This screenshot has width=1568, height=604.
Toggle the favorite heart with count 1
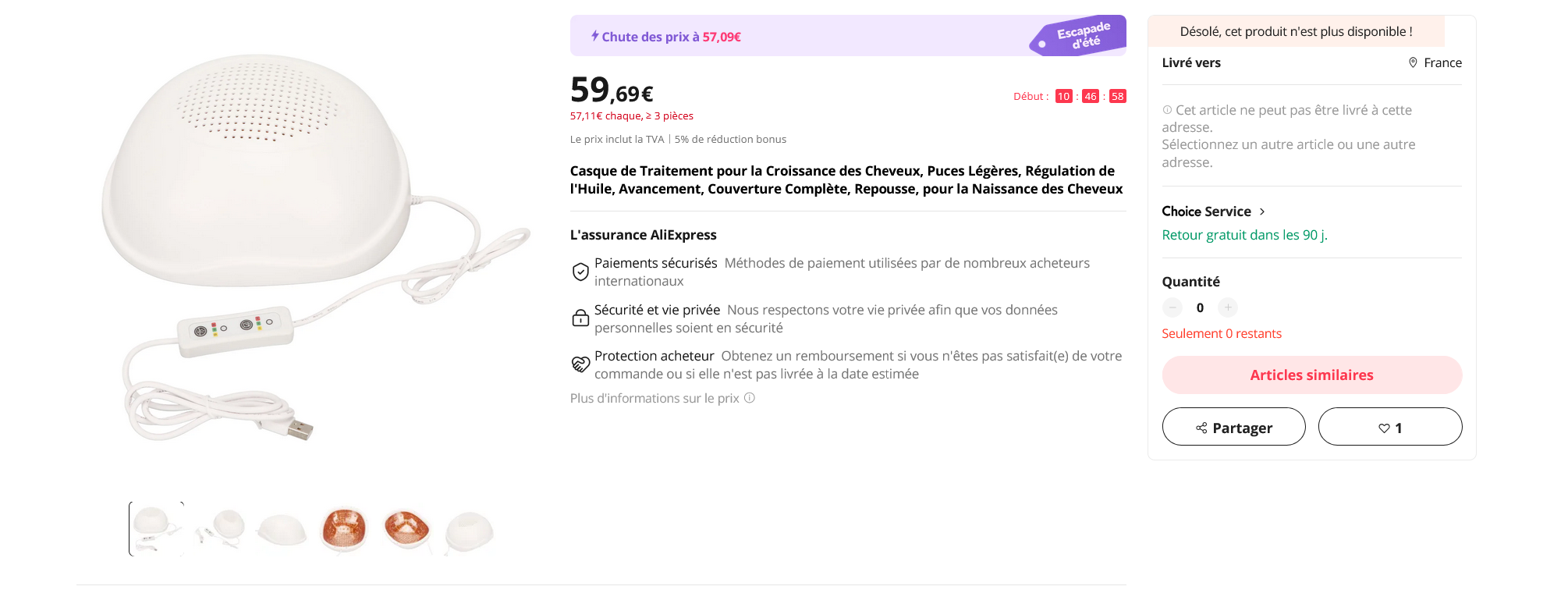[x=1390, y=427]
